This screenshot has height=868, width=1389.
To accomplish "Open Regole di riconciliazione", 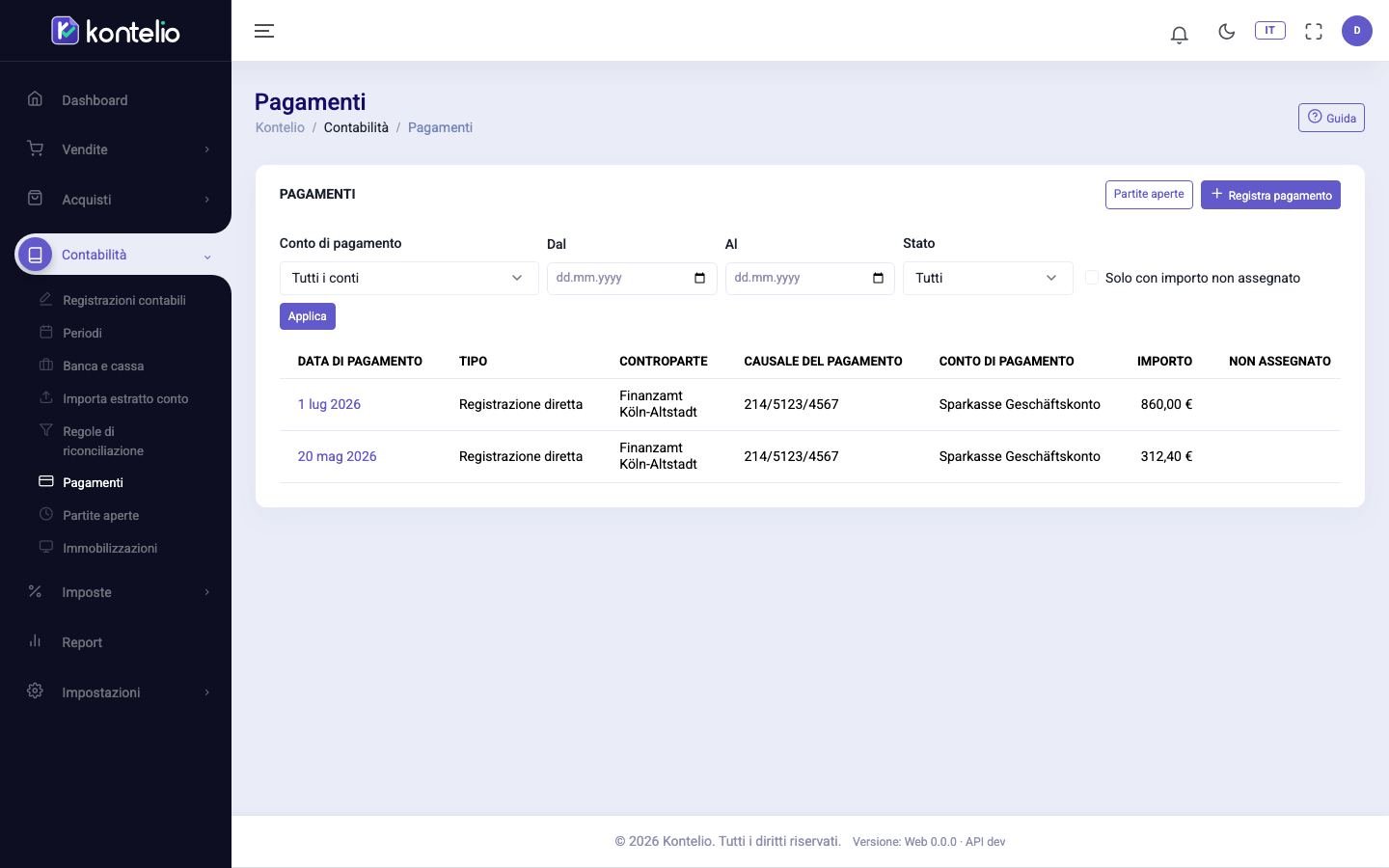I will point(103,441).
